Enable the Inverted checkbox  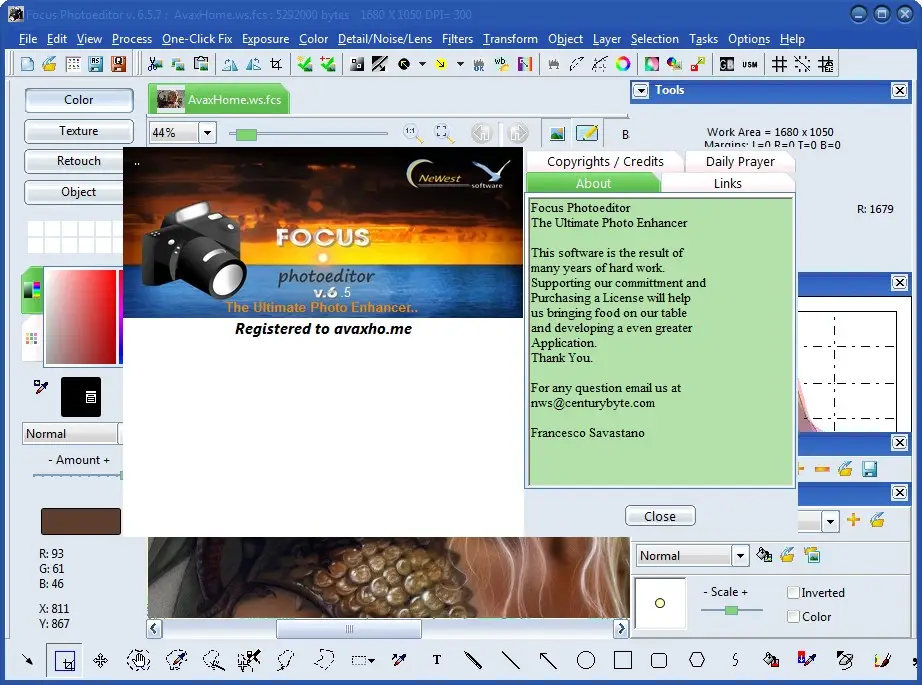click(793, 592)
